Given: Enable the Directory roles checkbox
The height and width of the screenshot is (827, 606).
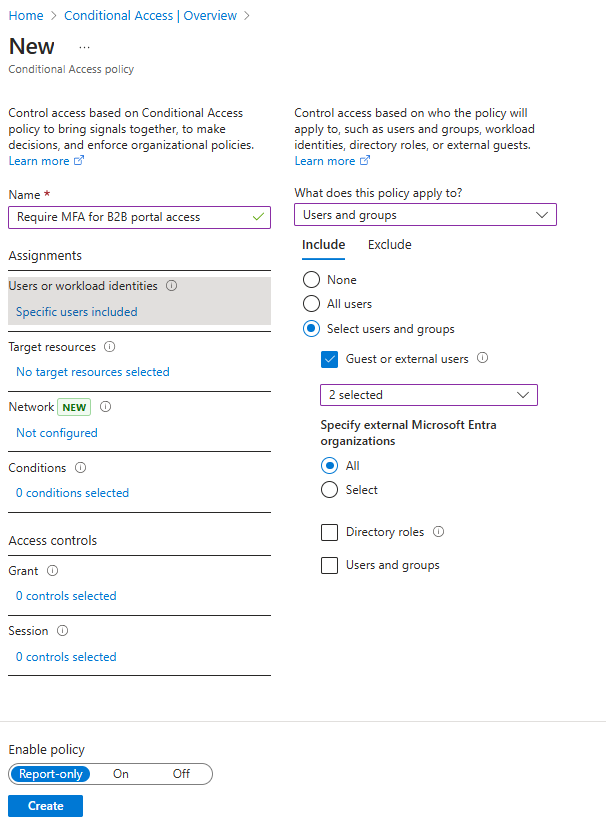Looking at the screenshot, I should [329, 531].
